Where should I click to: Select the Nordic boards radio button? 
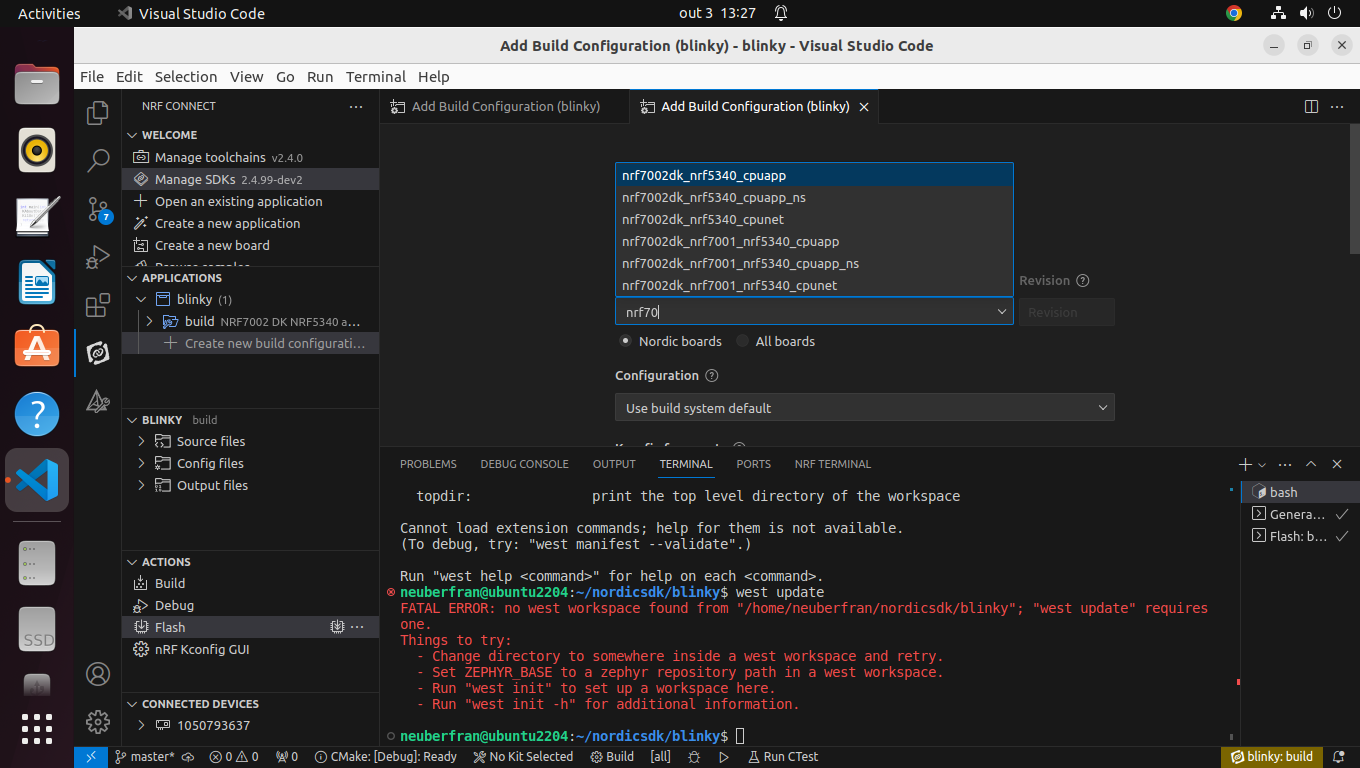point(626,341)
